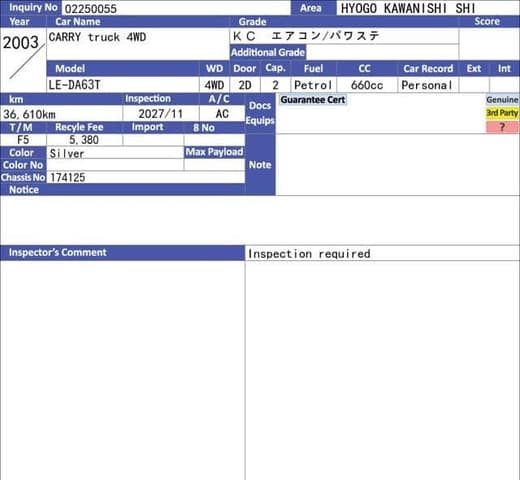Click the Recycle Fee value 5,380
This screenshot has width=520, height=480.
pos(84,140)
